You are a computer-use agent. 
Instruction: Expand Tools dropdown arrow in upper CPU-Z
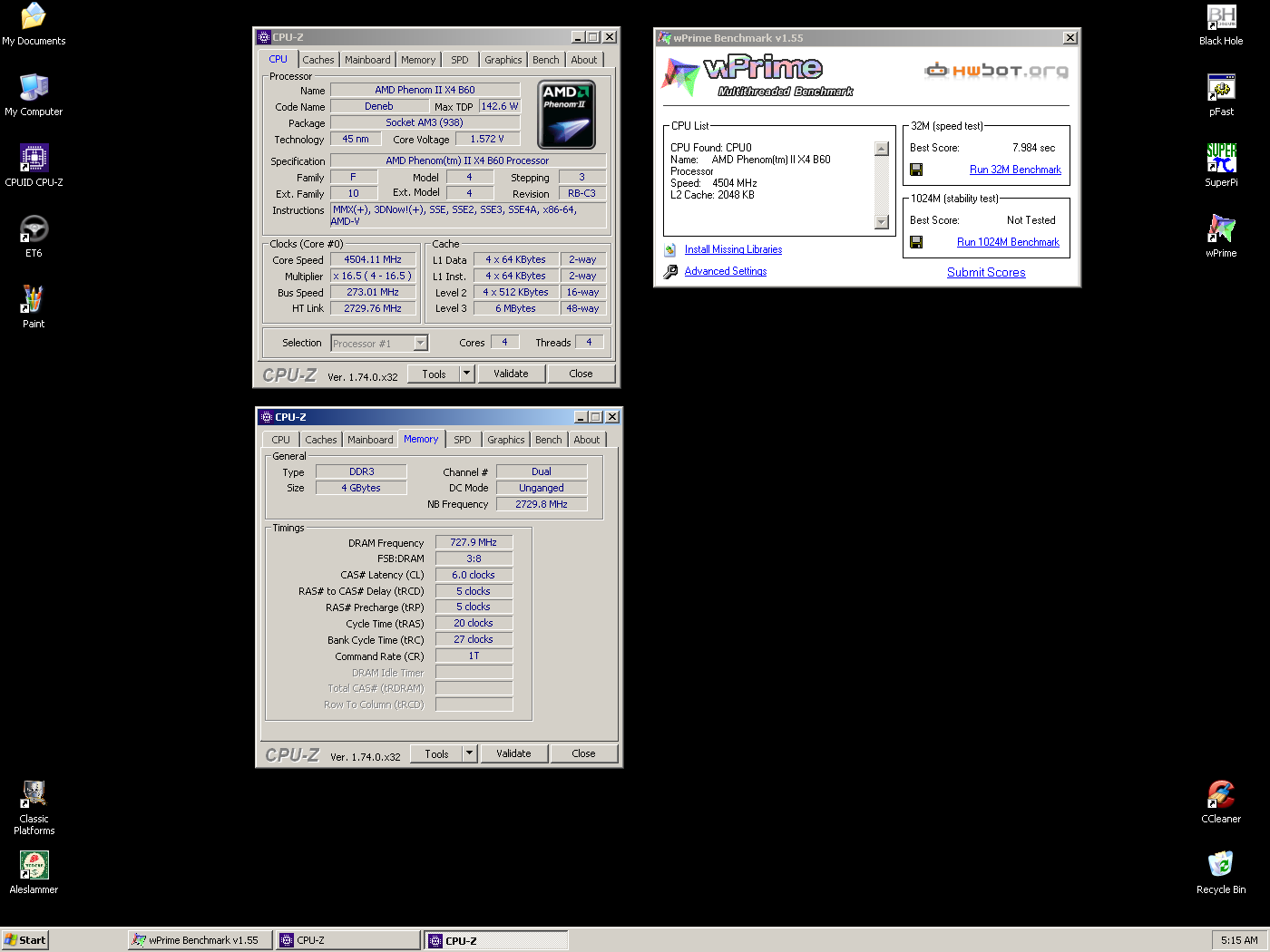[x=466, y=374]
